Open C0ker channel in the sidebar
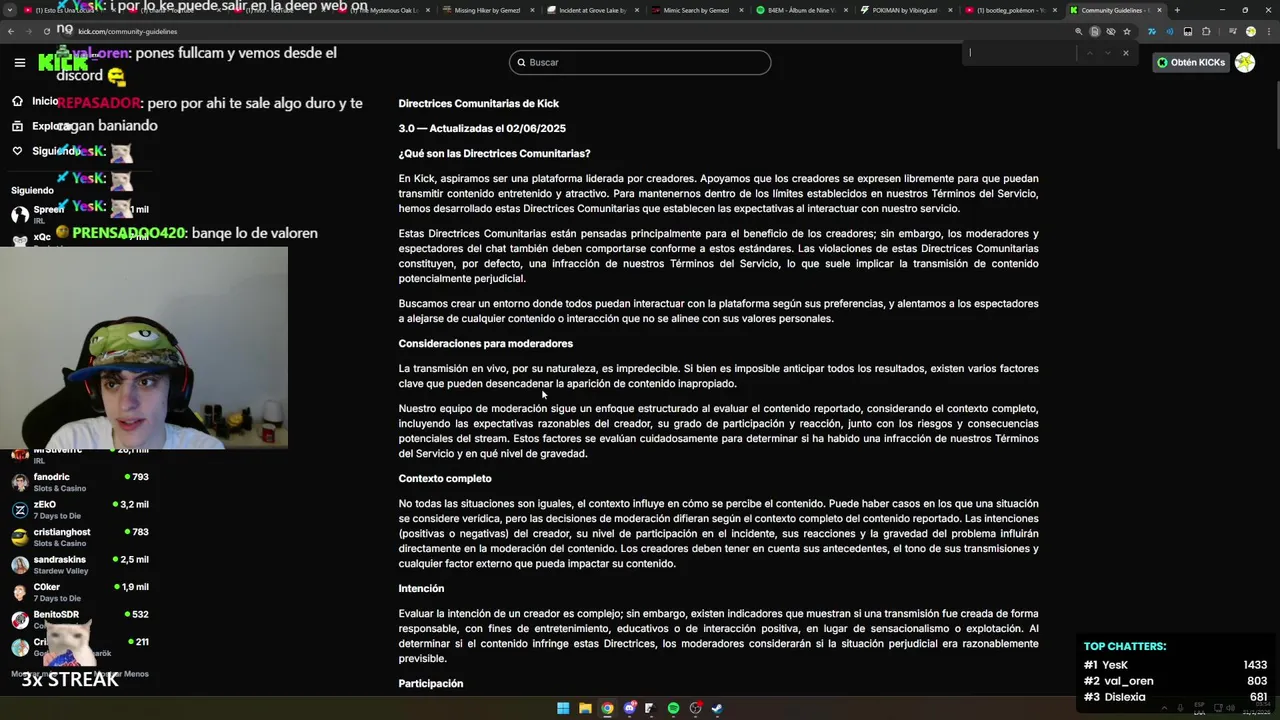Image resolution: width=1280 pixels, height=720 pixels. tap(79, 592)
